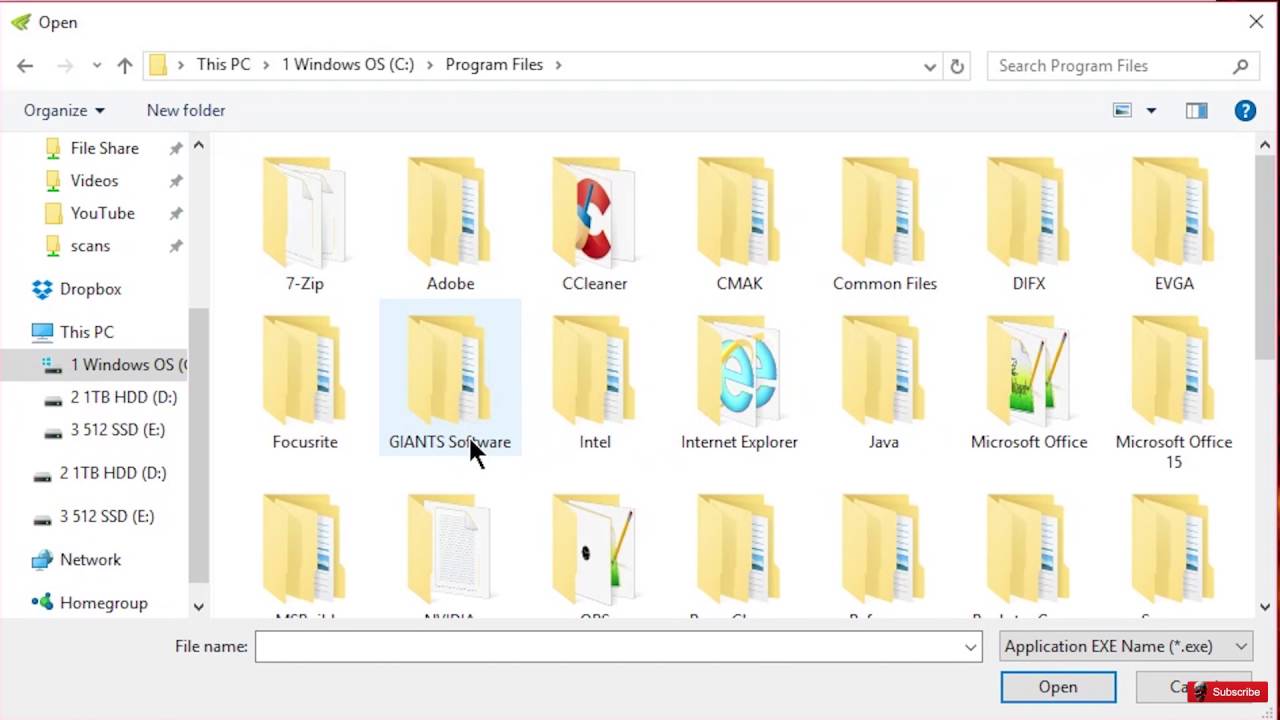Expand 1 Windows OS (C:) breadcrumb chevron
The width and height of the screenshot is (1280, 720).
(430, 65)
